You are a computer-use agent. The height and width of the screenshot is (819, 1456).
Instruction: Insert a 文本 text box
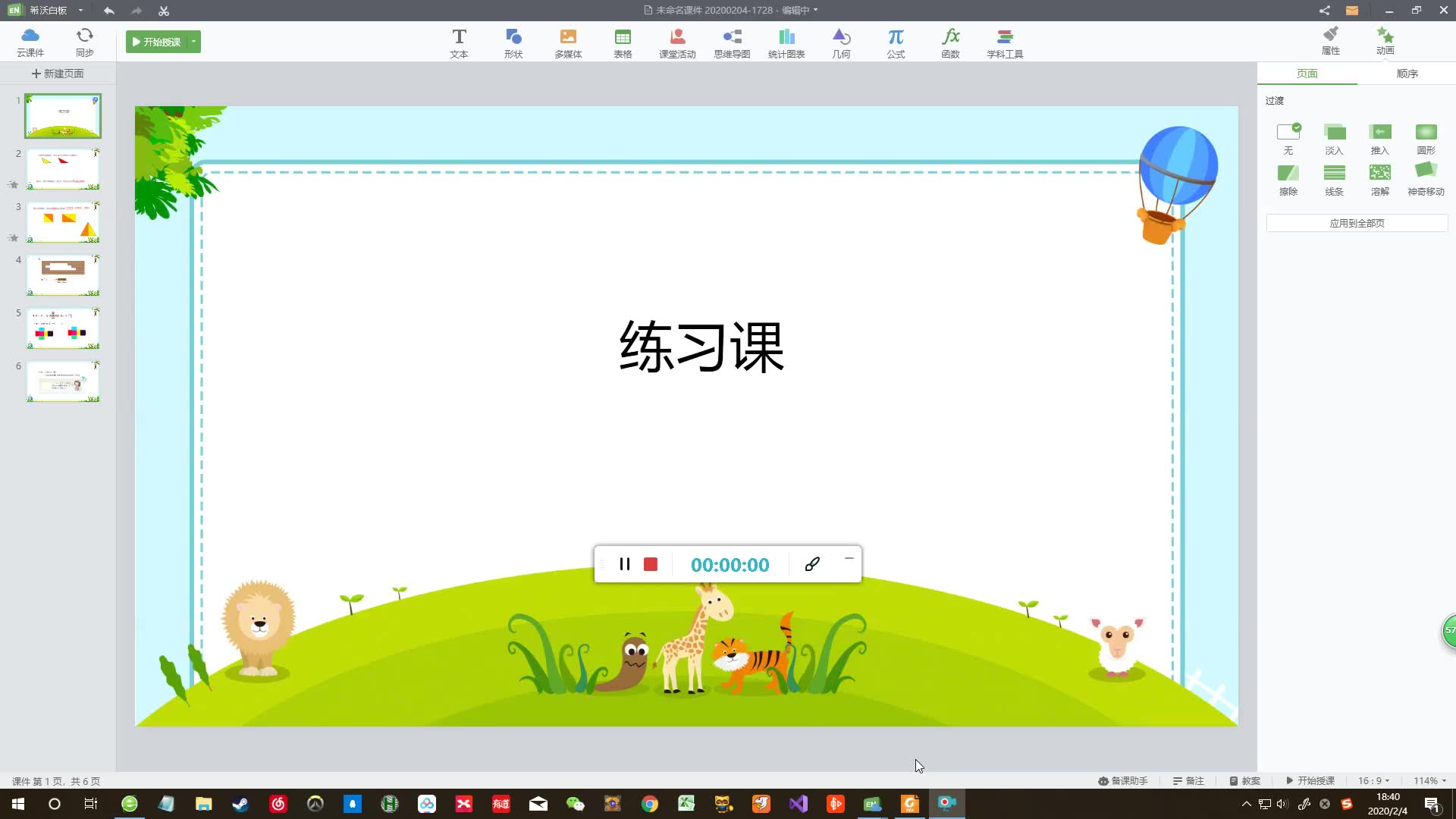(x=459, y=43)
